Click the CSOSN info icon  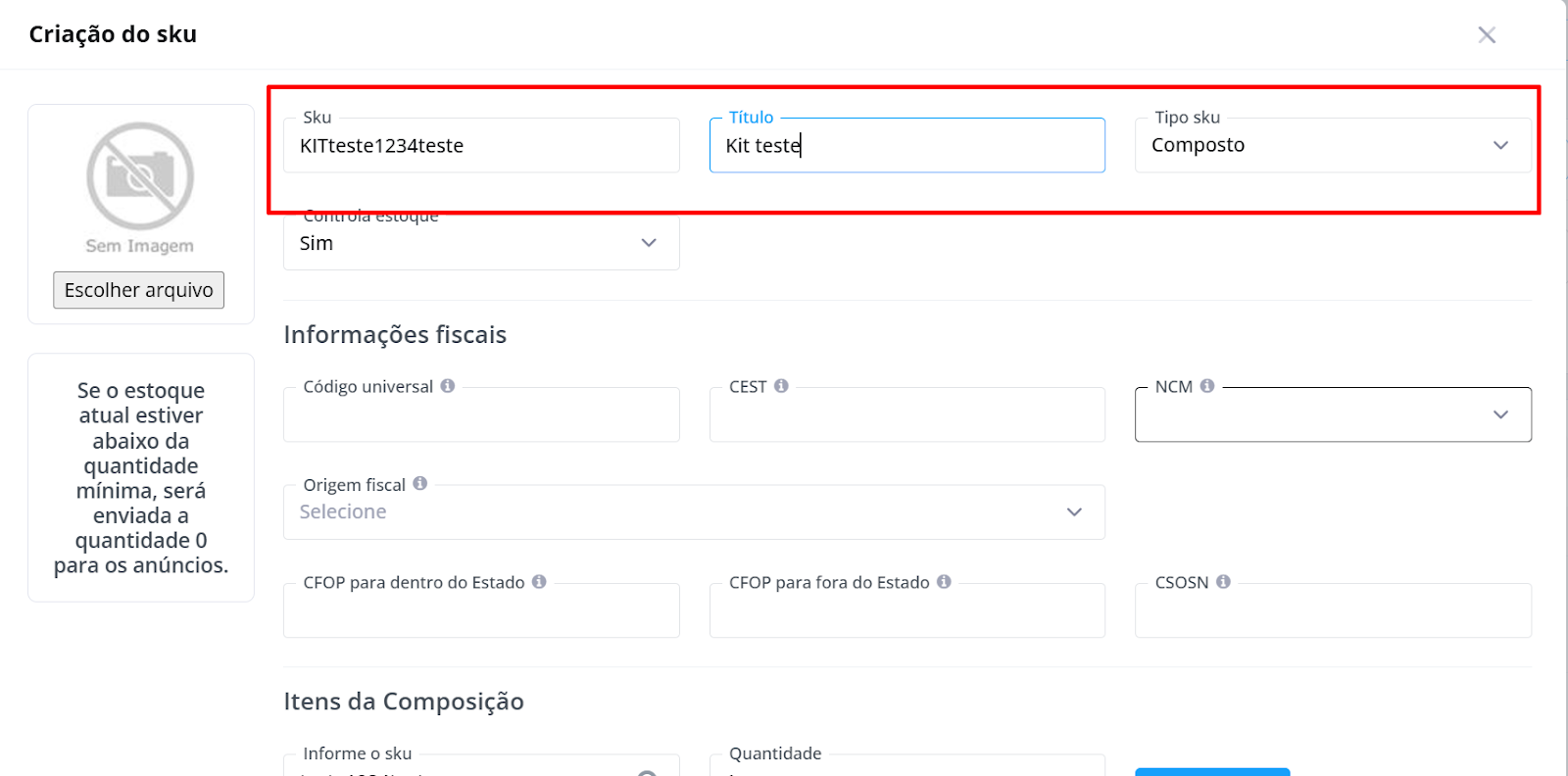tap(1223, 582)
